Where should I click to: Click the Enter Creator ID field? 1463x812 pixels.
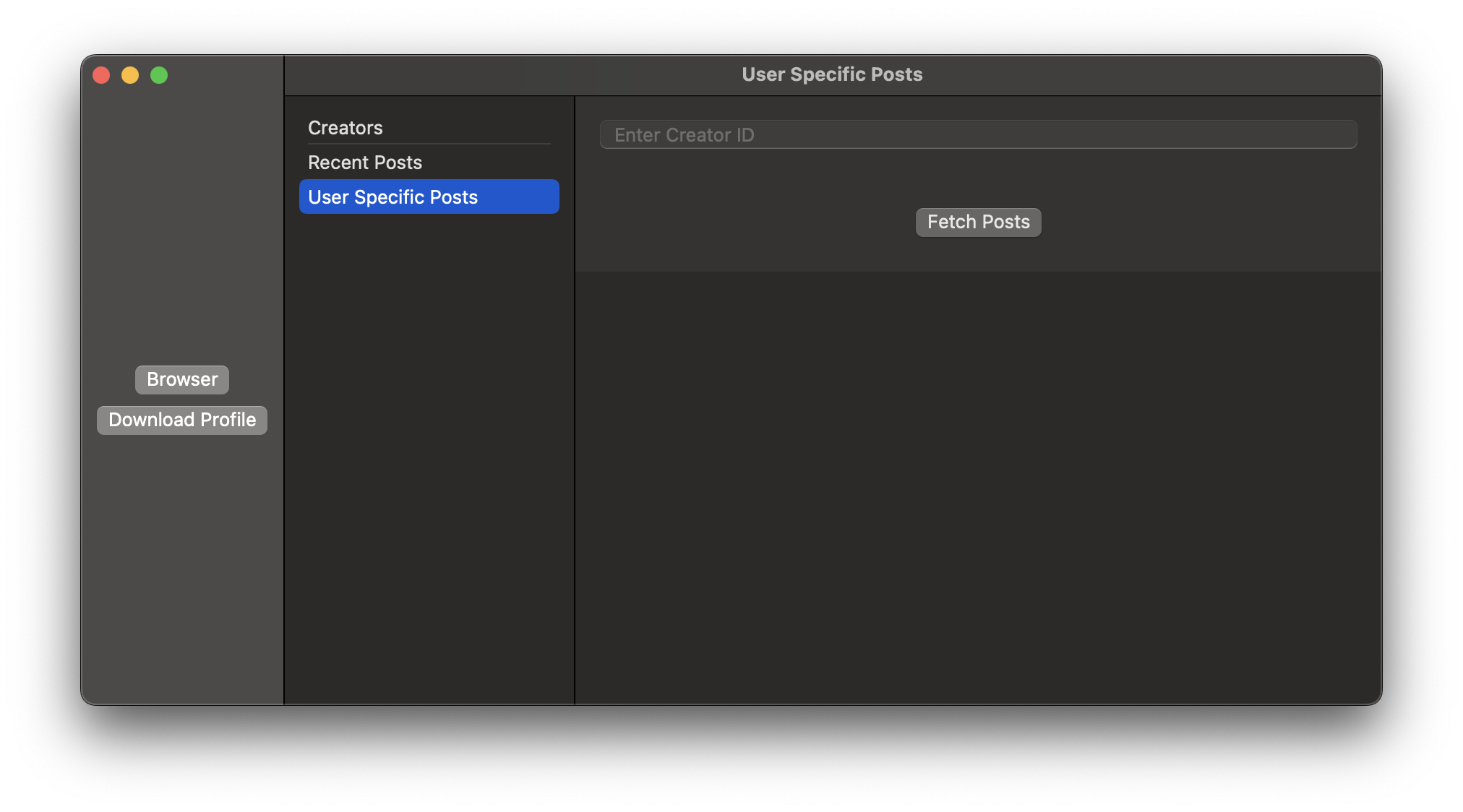tap(978, 134)
